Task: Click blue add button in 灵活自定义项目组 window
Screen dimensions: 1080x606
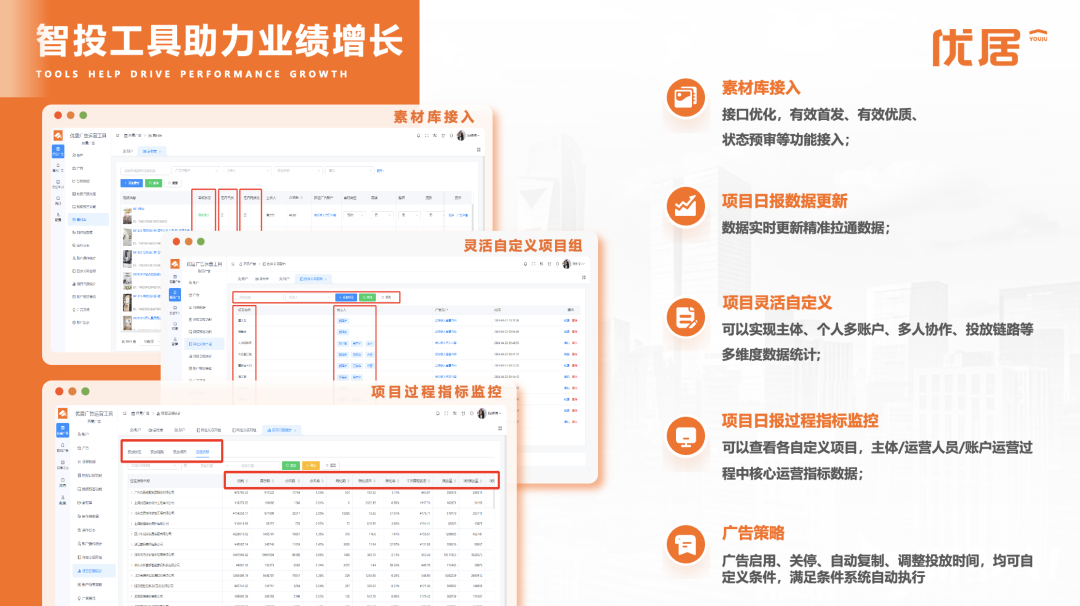Action: [x=346, y=297]
